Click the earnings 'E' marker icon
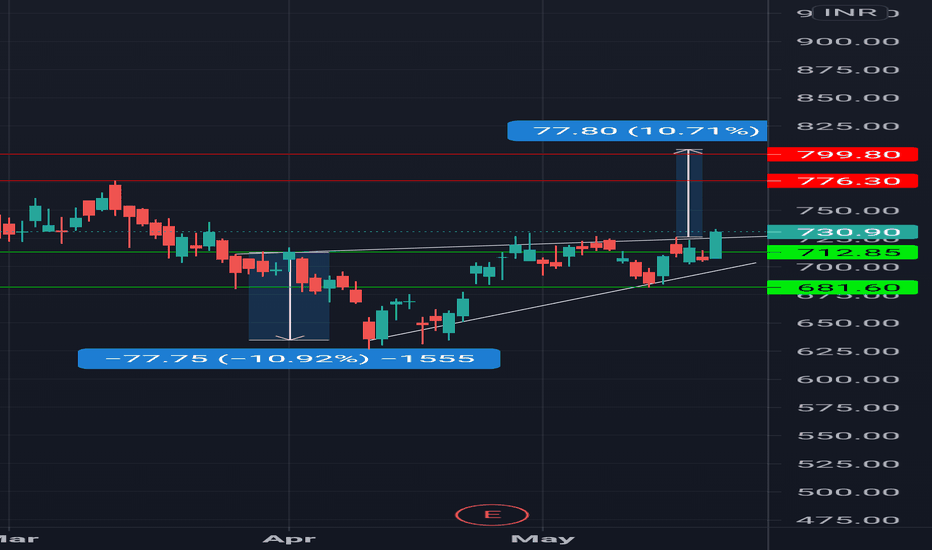Image resolution: width=932 pixels, height=550 pixels. (492, 515)
